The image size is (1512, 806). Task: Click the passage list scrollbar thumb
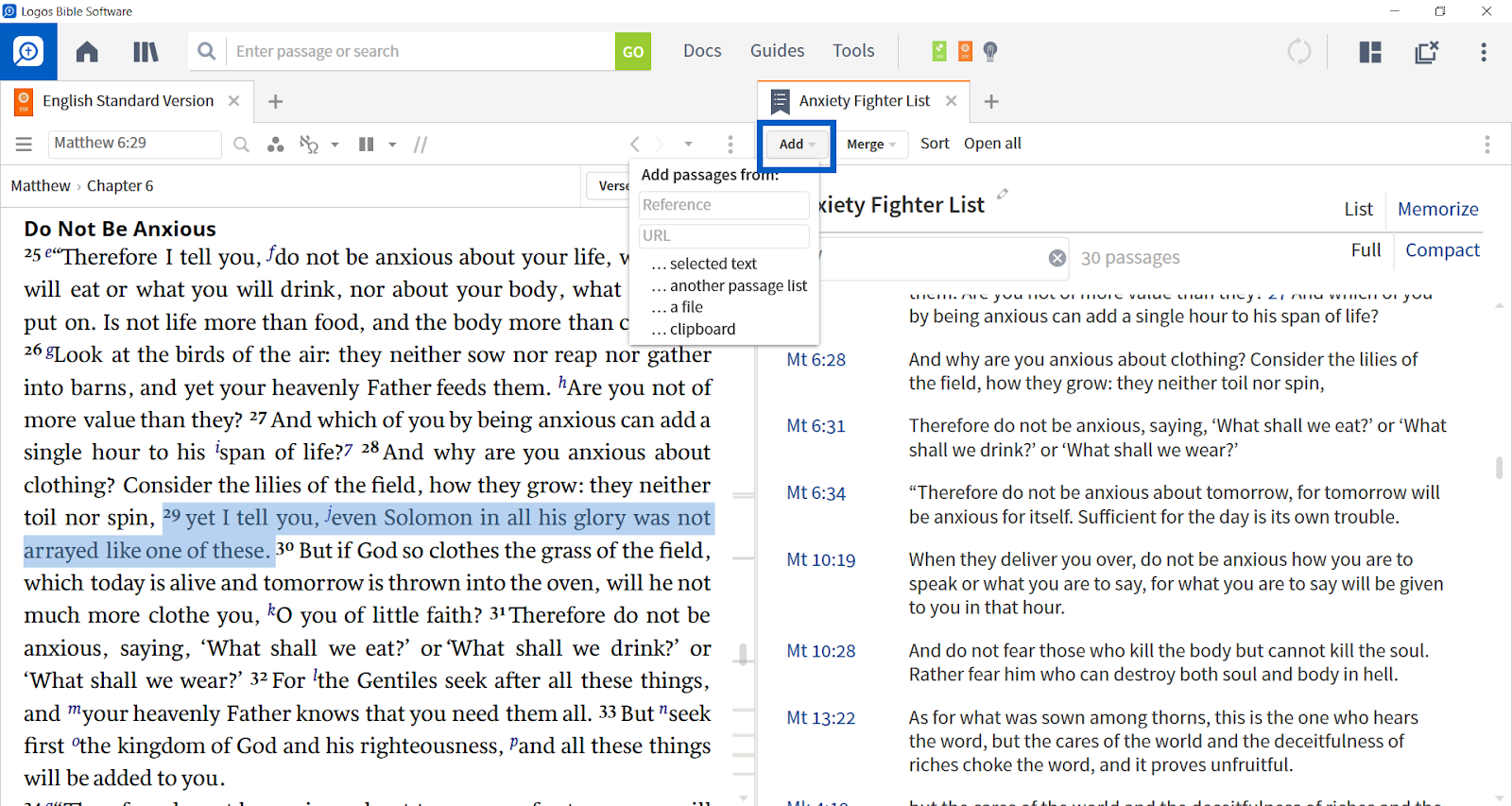point(1499,468)
